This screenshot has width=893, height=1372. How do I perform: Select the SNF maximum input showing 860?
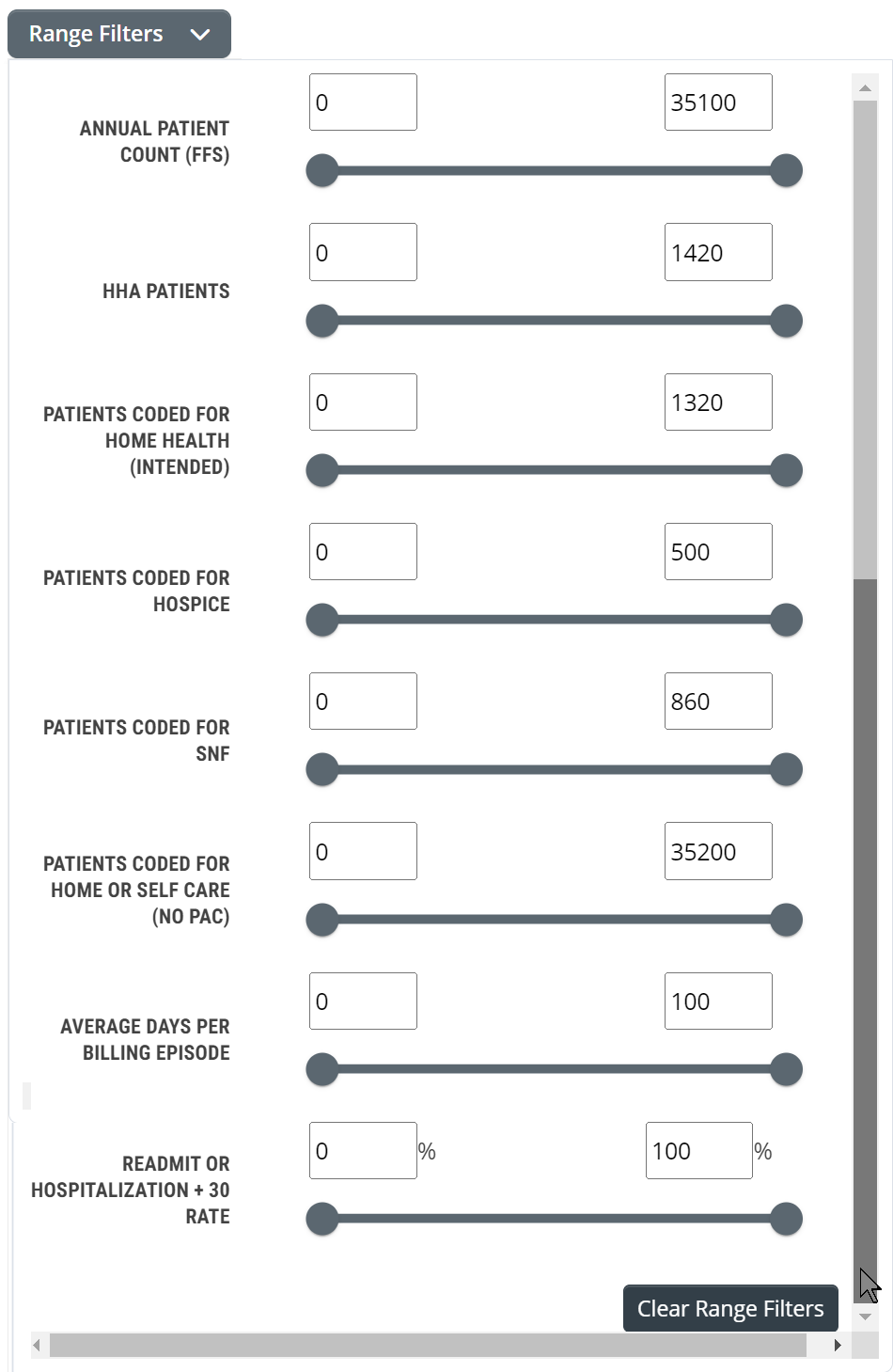pos(717,702)
